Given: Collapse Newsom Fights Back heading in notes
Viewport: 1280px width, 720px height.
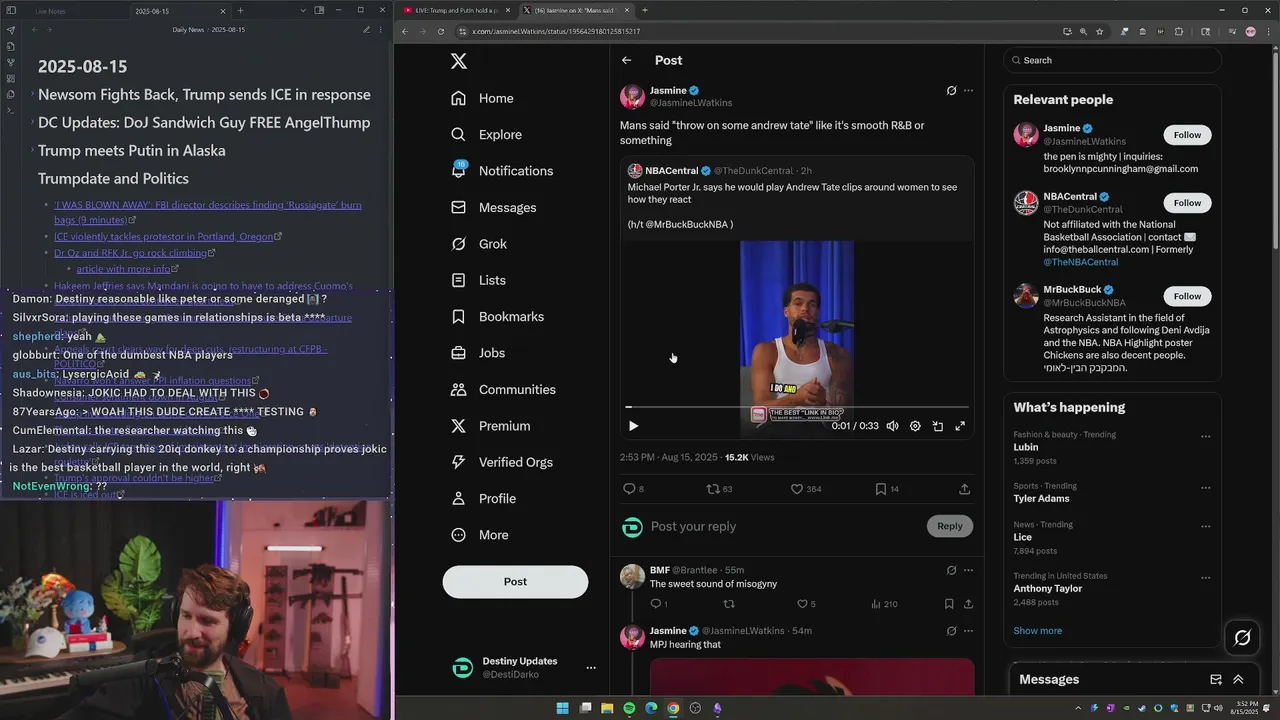Looking at the screenshot, I should (32, 95).
